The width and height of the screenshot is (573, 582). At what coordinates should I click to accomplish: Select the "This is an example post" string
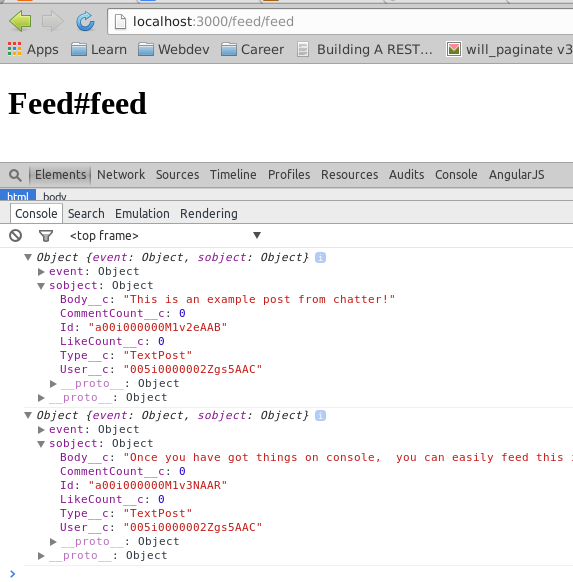point(259,299)
